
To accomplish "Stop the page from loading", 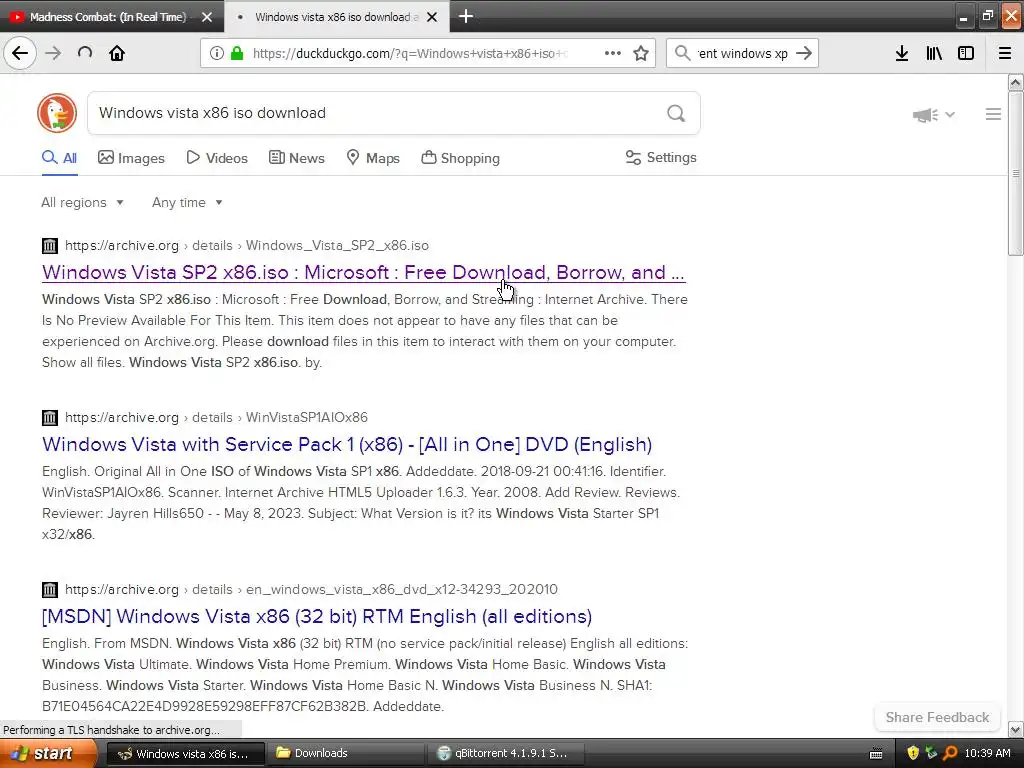I will coord(85,53).
